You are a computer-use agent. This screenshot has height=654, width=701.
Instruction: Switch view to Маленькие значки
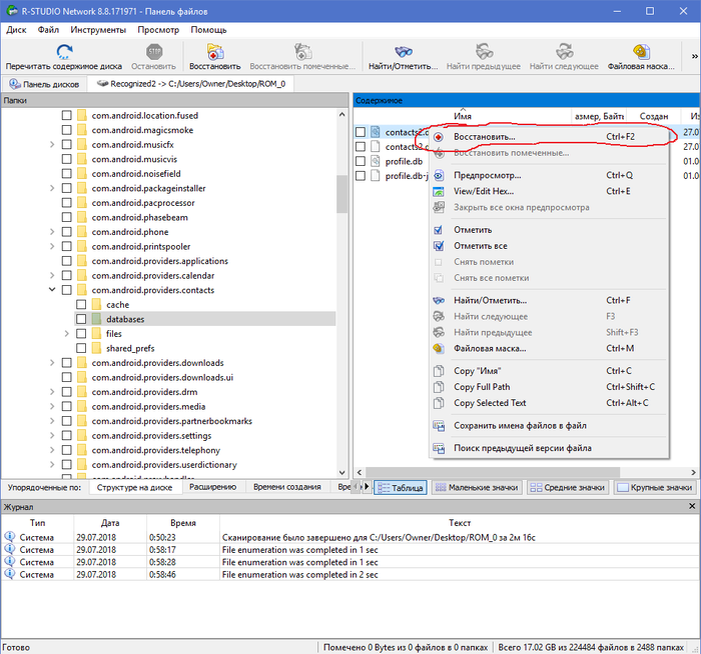coord(477,487)
